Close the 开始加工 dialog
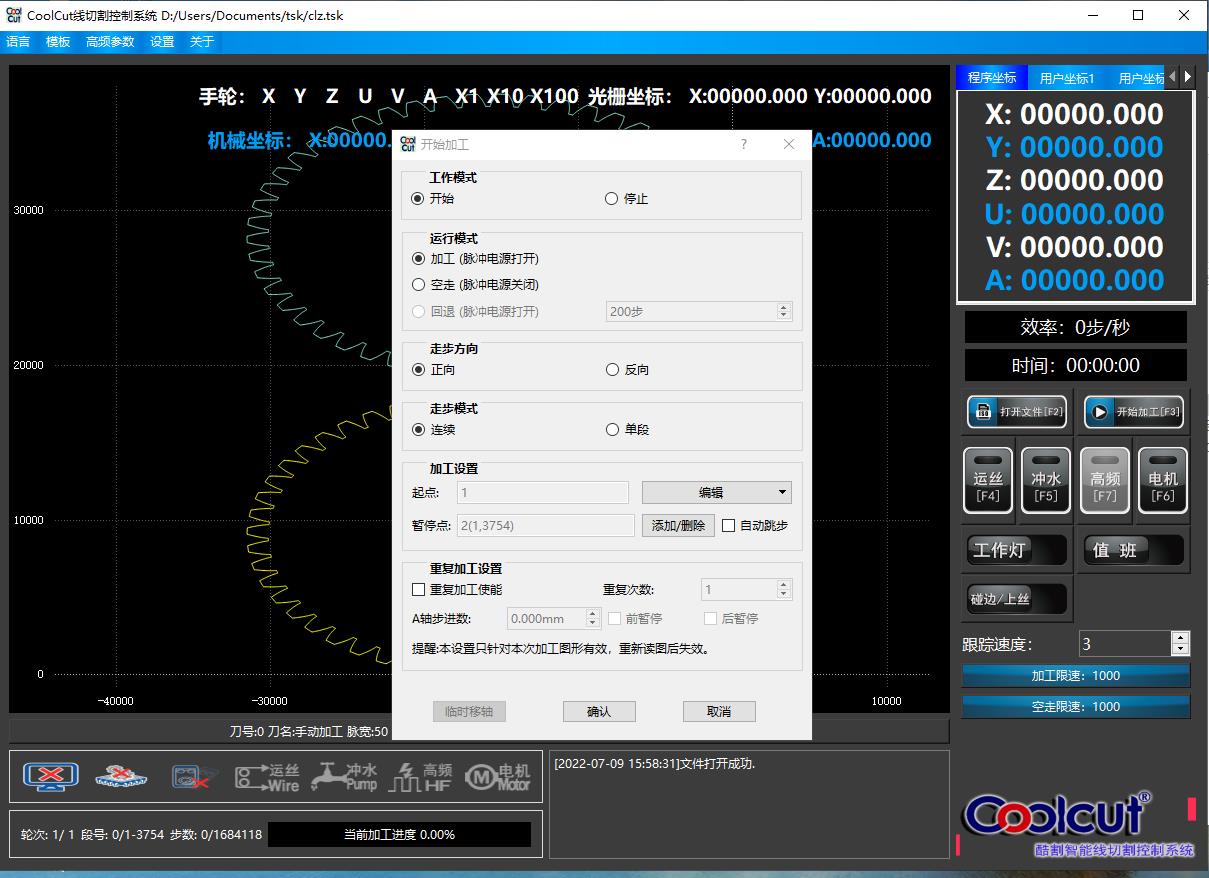This screenshot has width=1209, height=878. pos(789,144)
